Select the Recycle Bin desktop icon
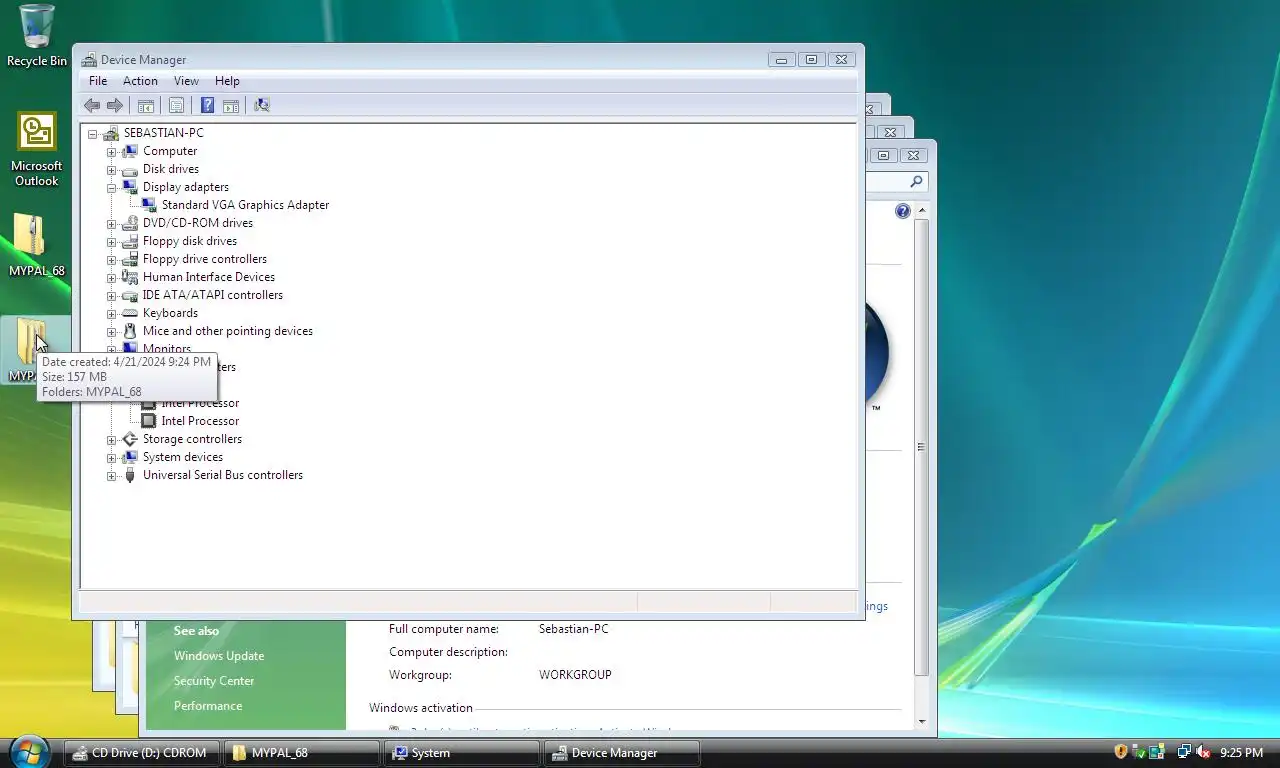The image size is (1280, 768). (37, 35)
